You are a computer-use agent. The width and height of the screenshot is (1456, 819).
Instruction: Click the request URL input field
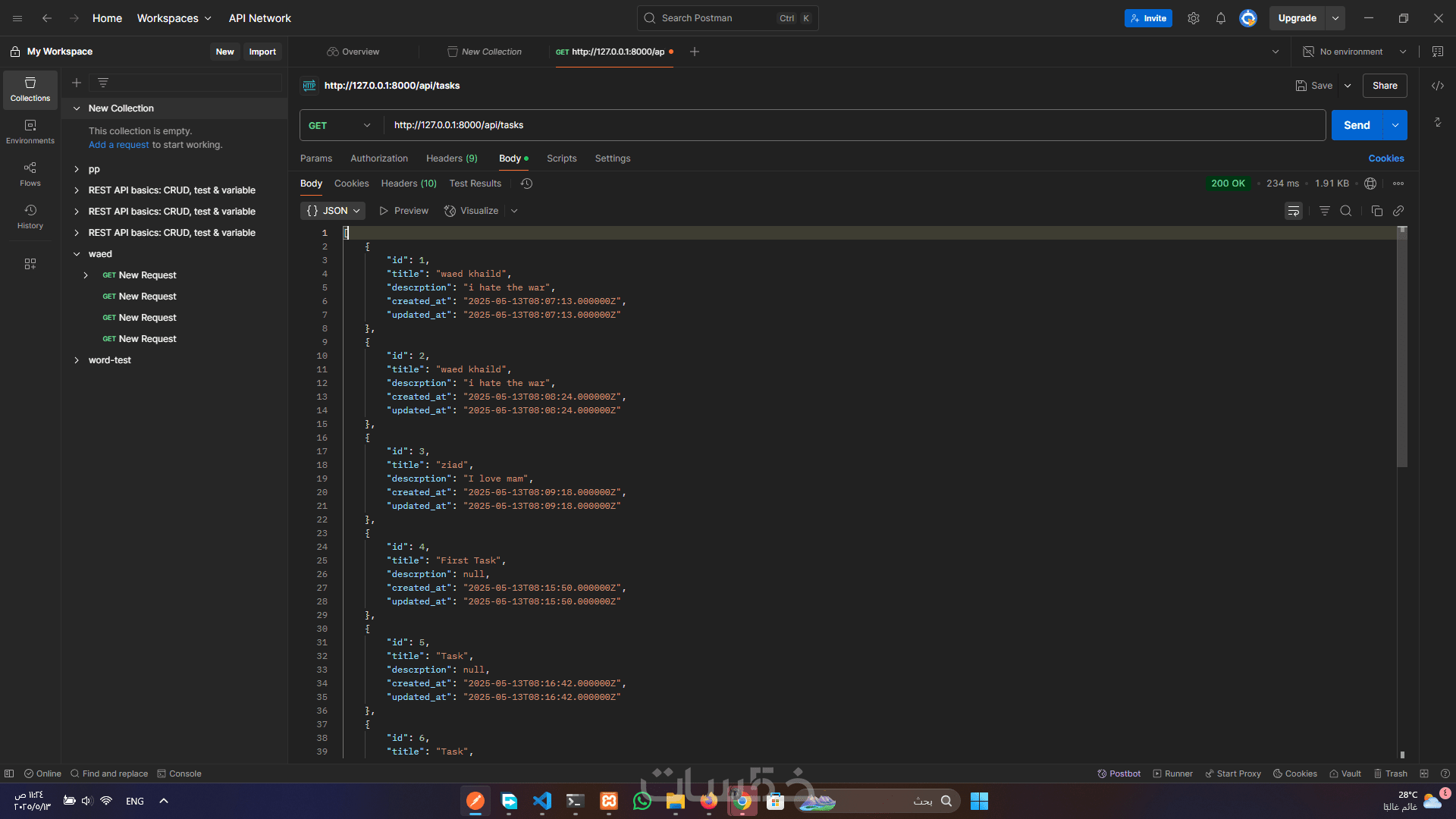click(x=834, y=125)
